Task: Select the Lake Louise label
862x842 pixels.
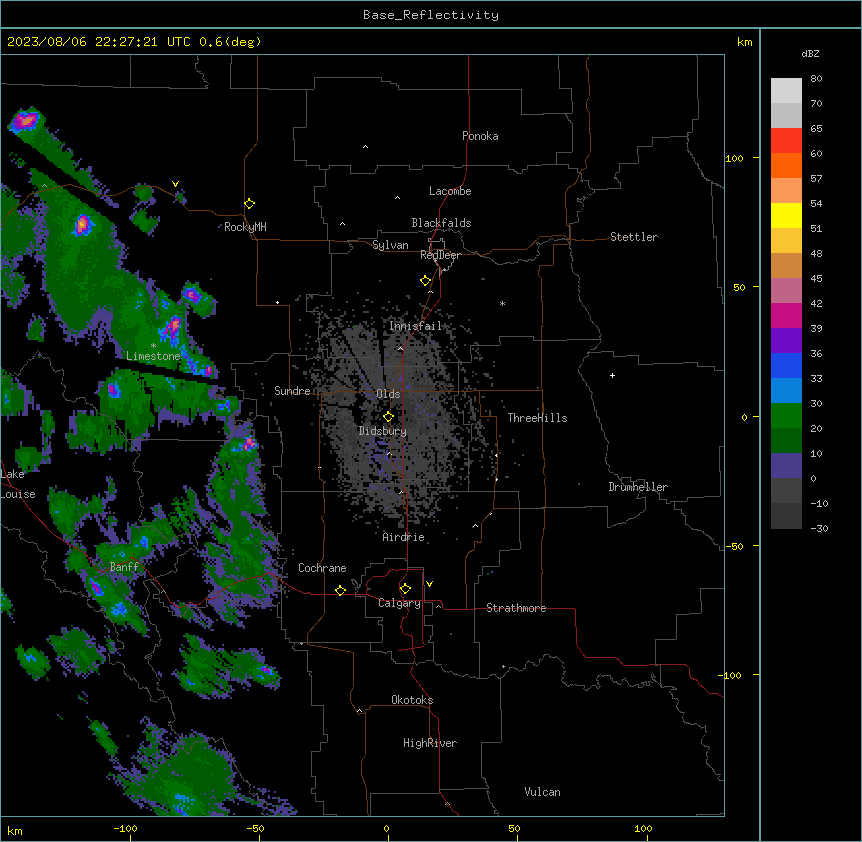Action: coord(16,484)
